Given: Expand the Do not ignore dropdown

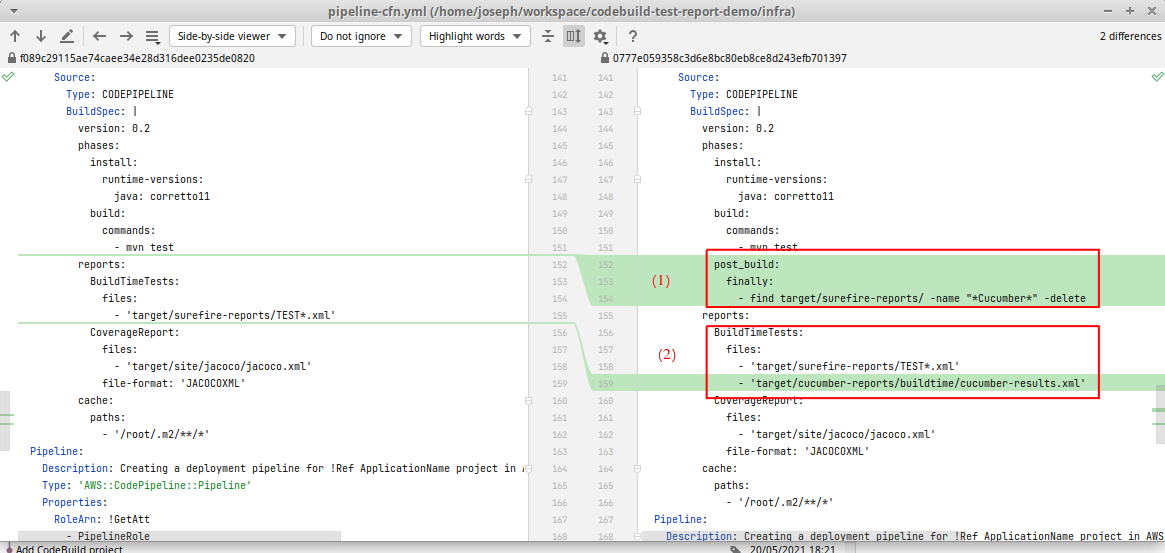Looking at the screenshot, I should coord(361,36).
